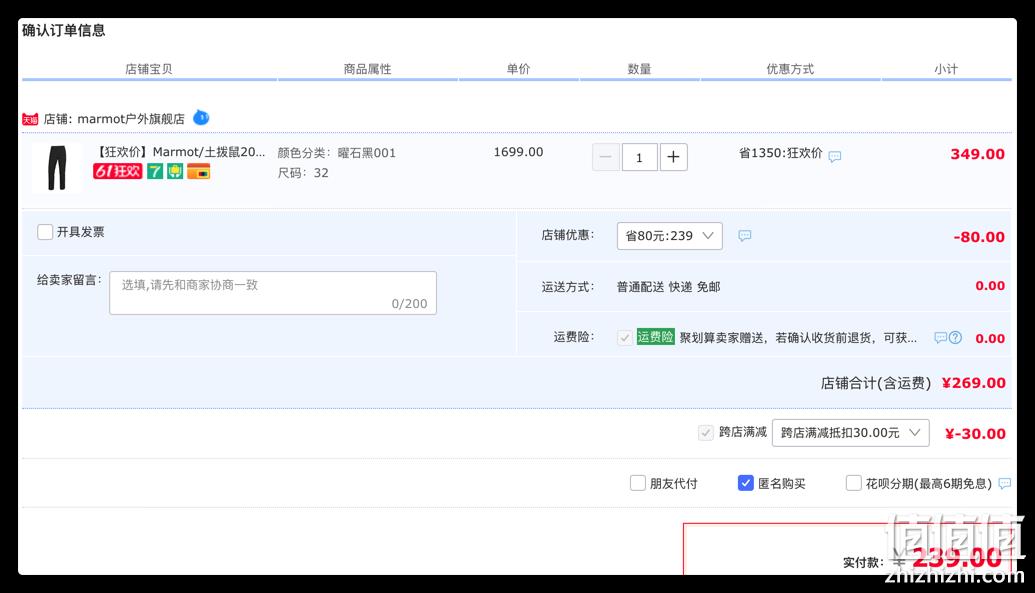Click the 商品属性 column header
The height and width of the screenshot is (593, 1035).
click(367, 69)
